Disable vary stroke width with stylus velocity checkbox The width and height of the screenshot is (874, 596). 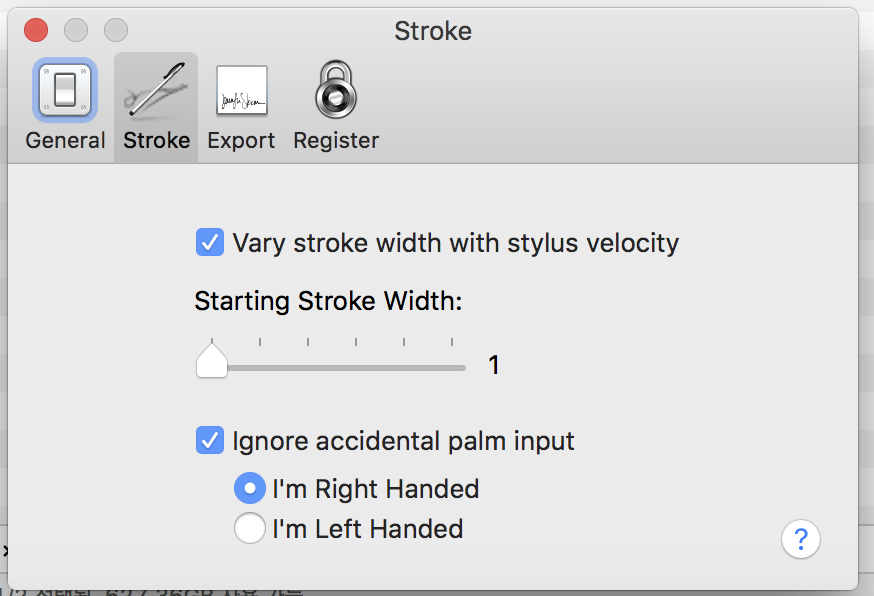pyautogui.click(x=210, y=242)
